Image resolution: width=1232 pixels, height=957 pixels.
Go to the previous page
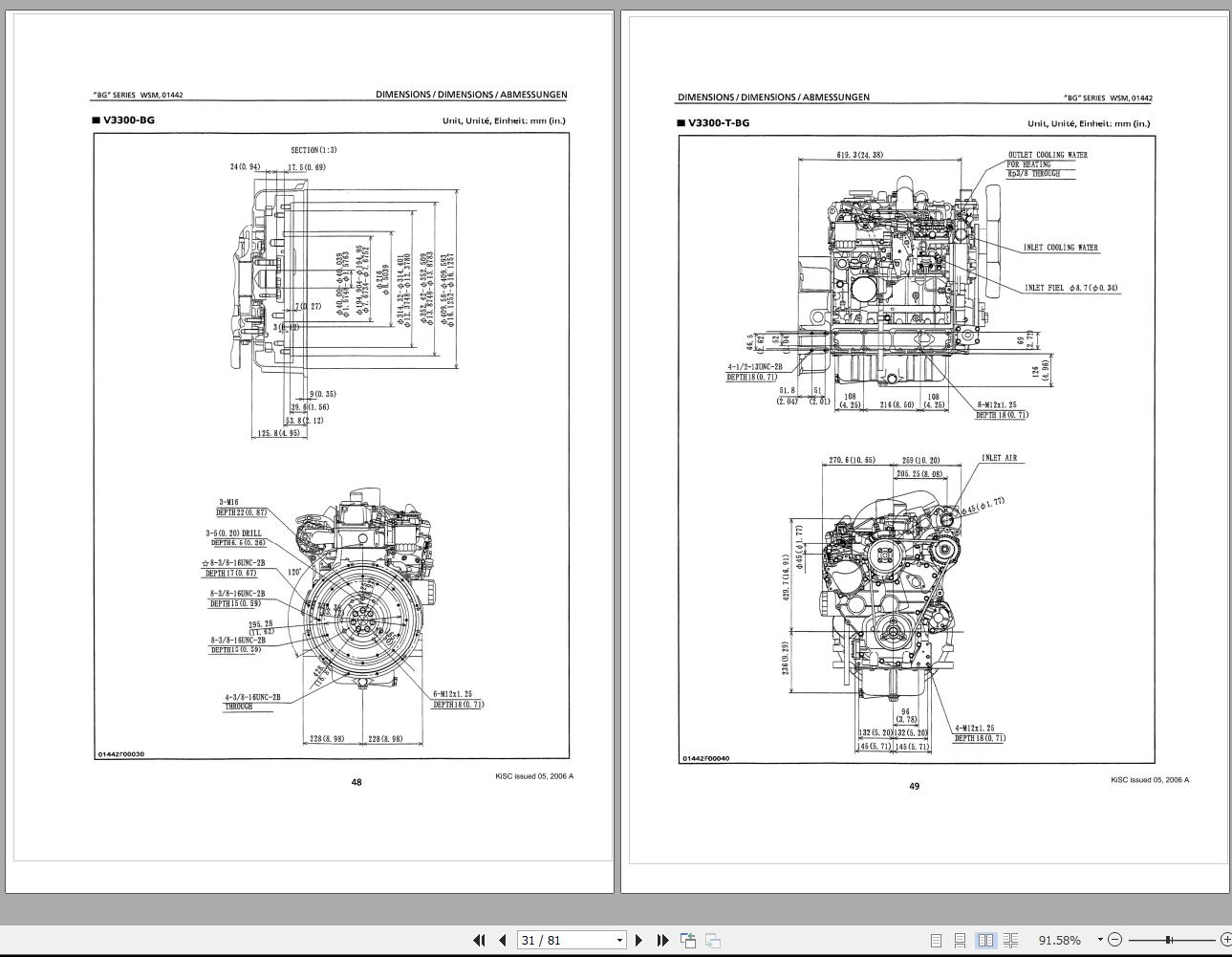click(x=502, y=940)
